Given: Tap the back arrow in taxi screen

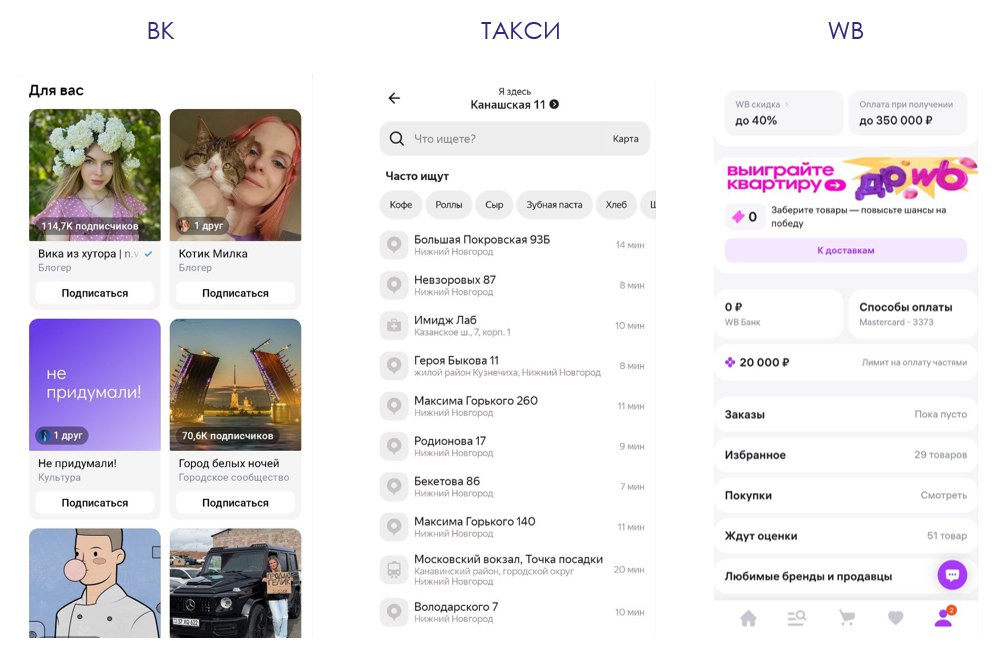Looking at the screenshot, I should click(x=394, y=98).
